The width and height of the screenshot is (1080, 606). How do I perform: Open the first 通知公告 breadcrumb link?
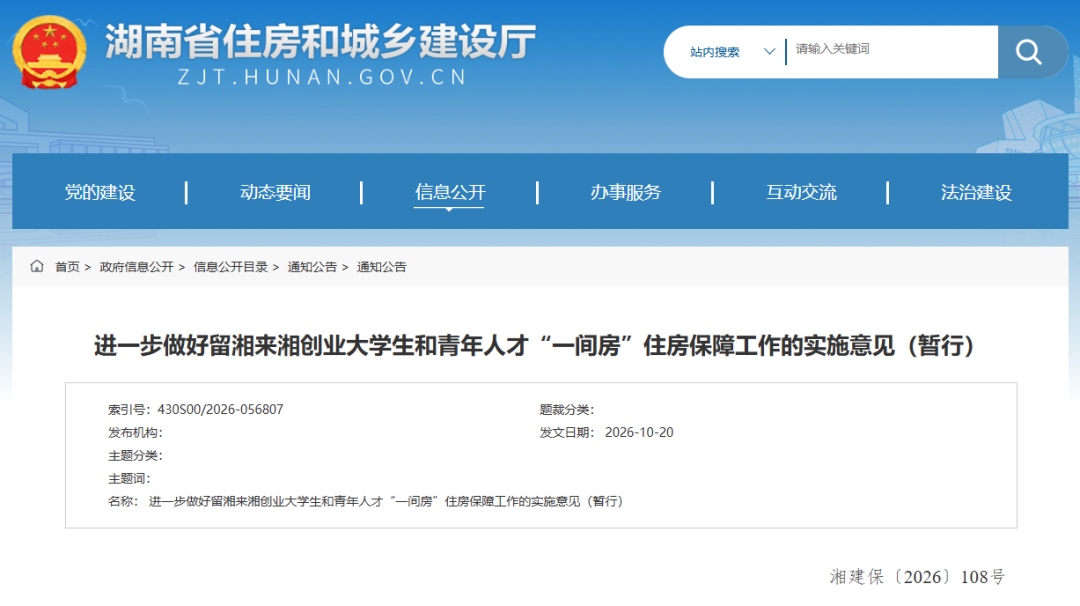point(312,267)
